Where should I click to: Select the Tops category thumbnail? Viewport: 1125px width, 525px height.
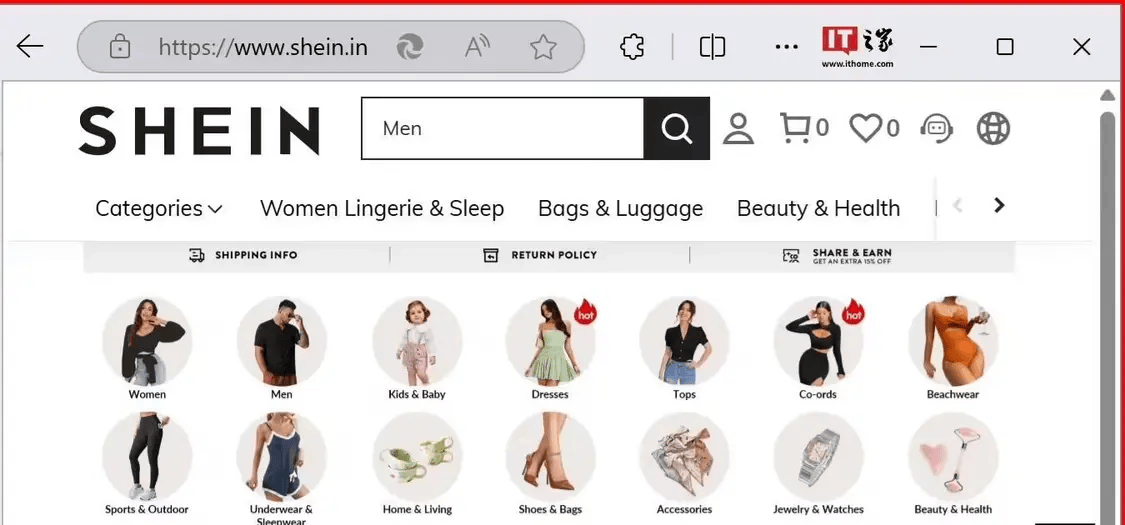[684, 341]
